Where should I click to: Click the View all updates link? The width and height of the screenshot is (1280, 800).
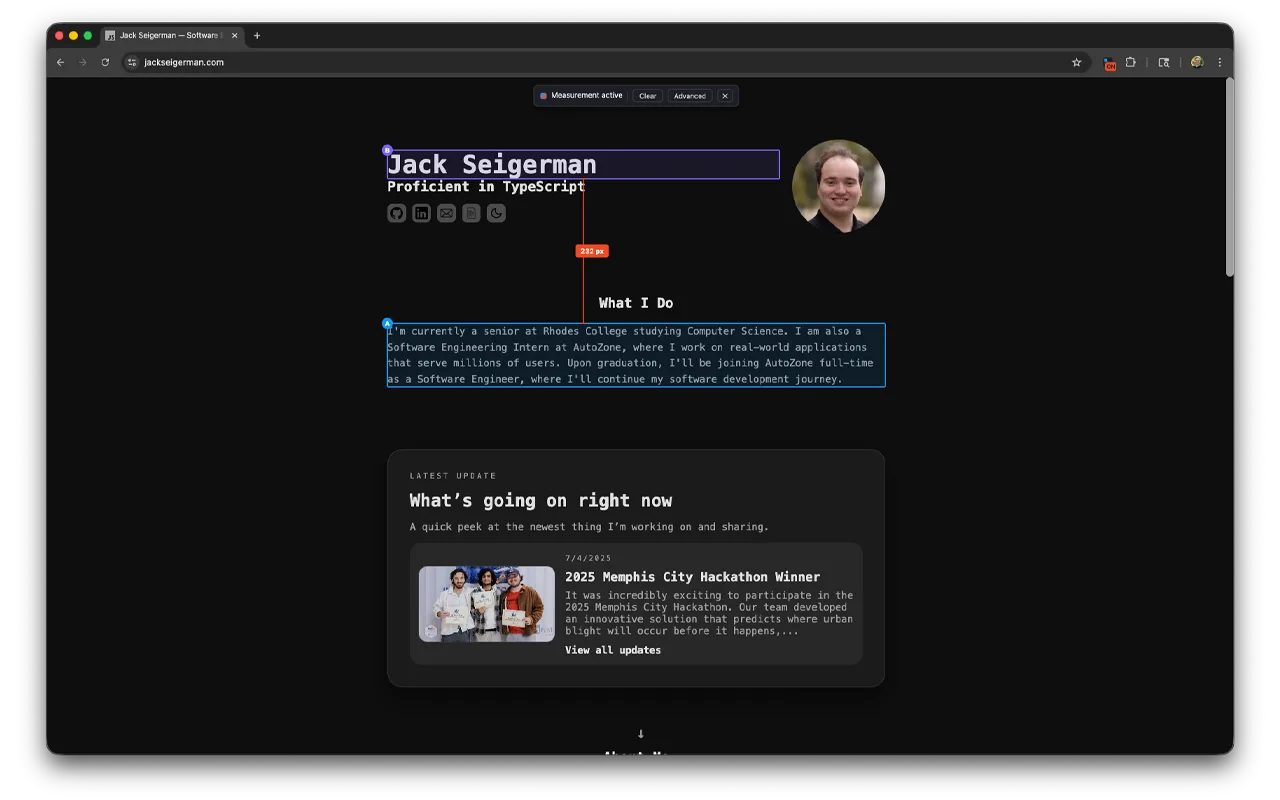click(613, 650)
